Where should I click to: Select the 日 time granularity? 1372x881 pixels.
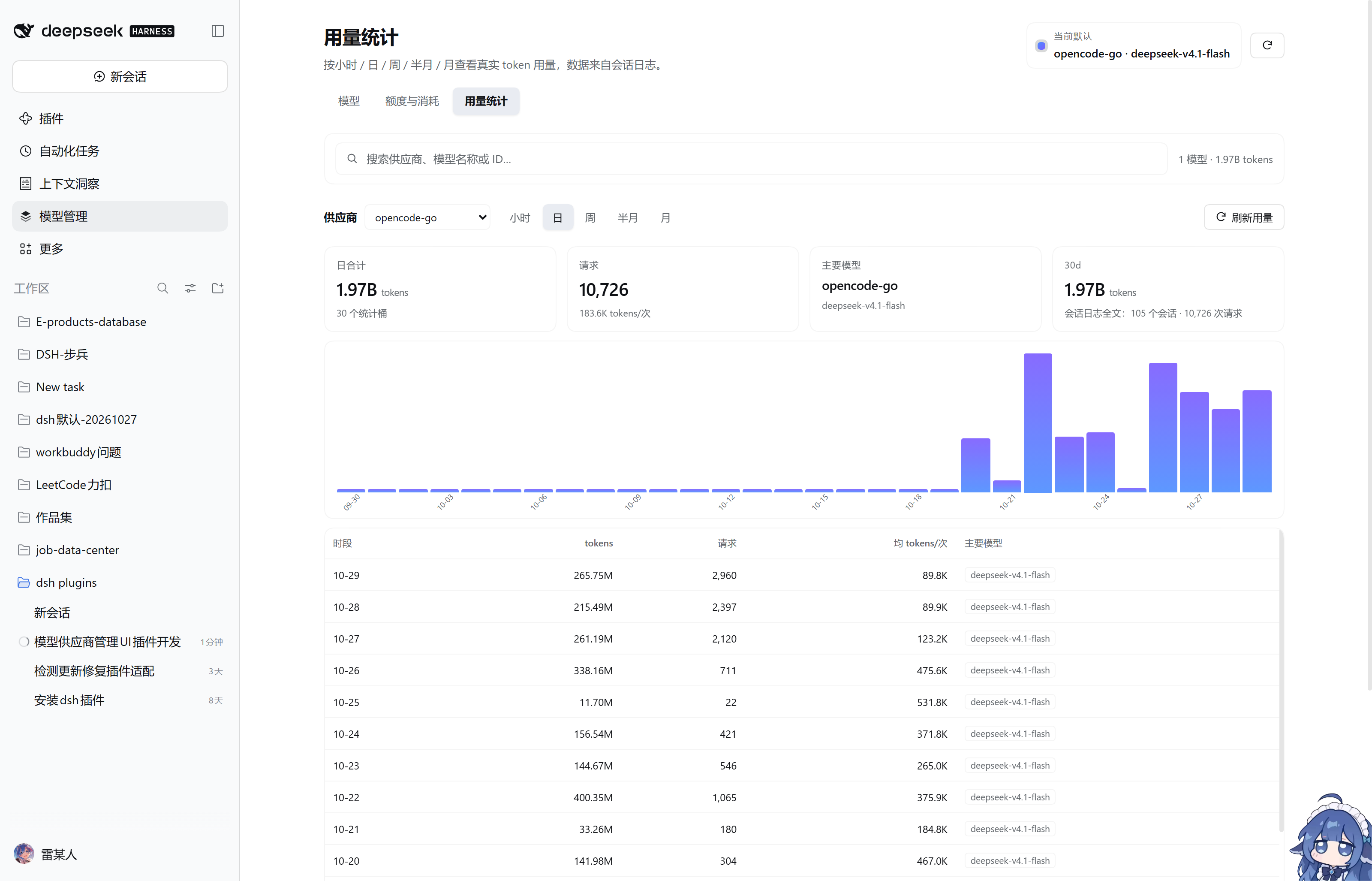tap(558, 217)
